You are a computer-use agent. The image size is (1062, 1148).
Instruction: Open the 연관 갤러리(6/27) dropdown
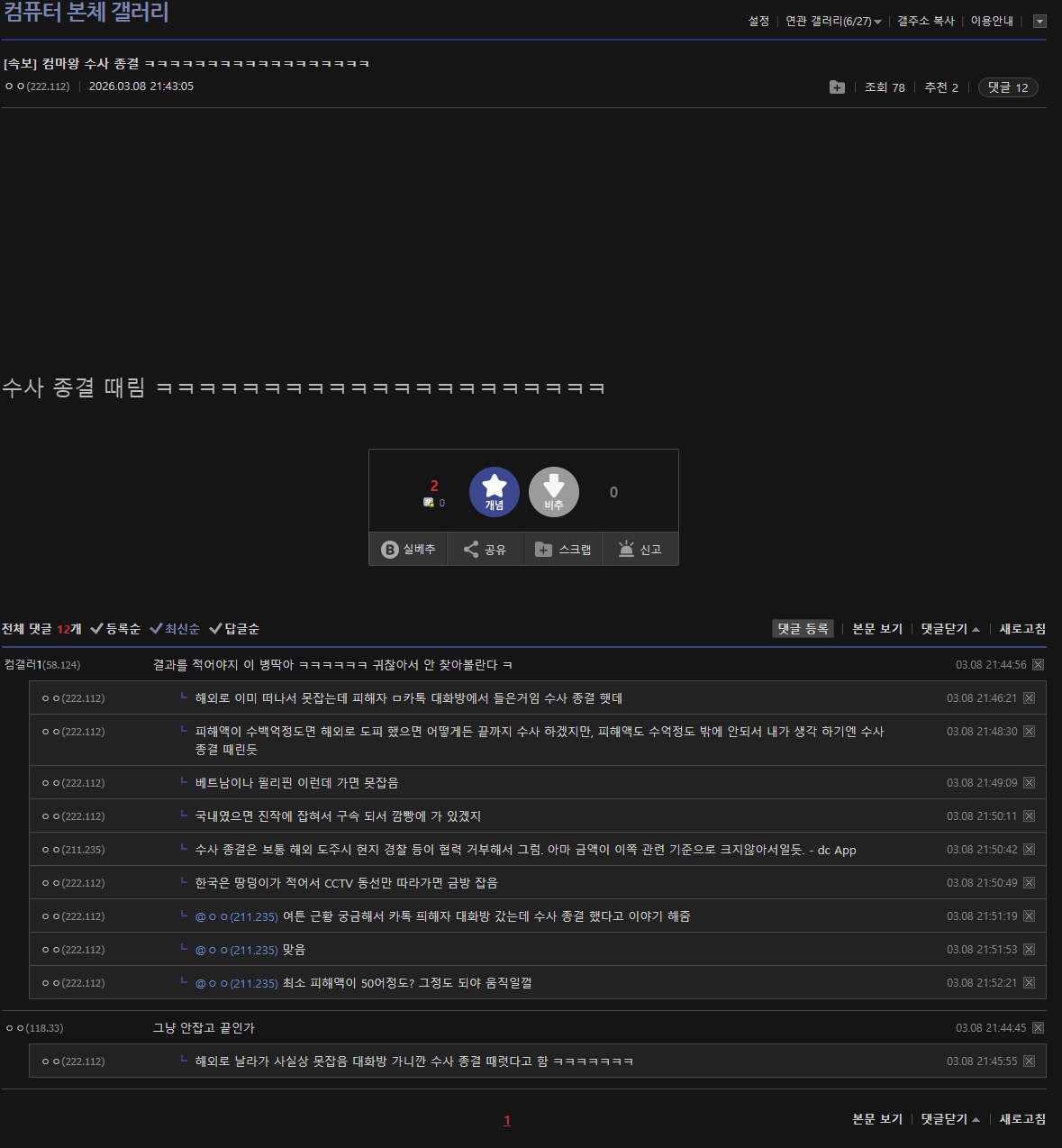[830, 22]
